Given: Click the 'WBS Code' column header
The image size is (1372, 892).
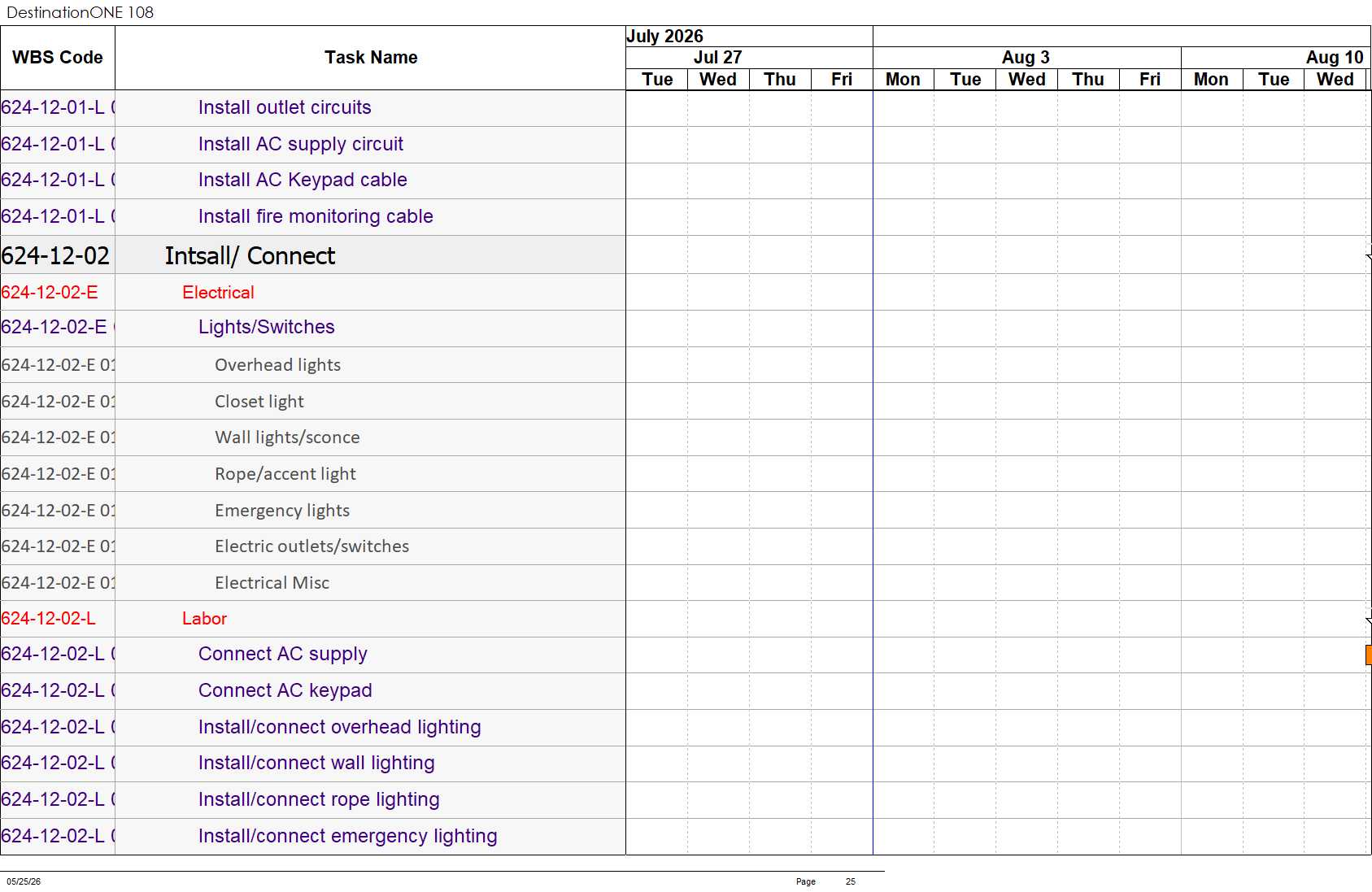Looking at the screenshot, I should 58,58.
